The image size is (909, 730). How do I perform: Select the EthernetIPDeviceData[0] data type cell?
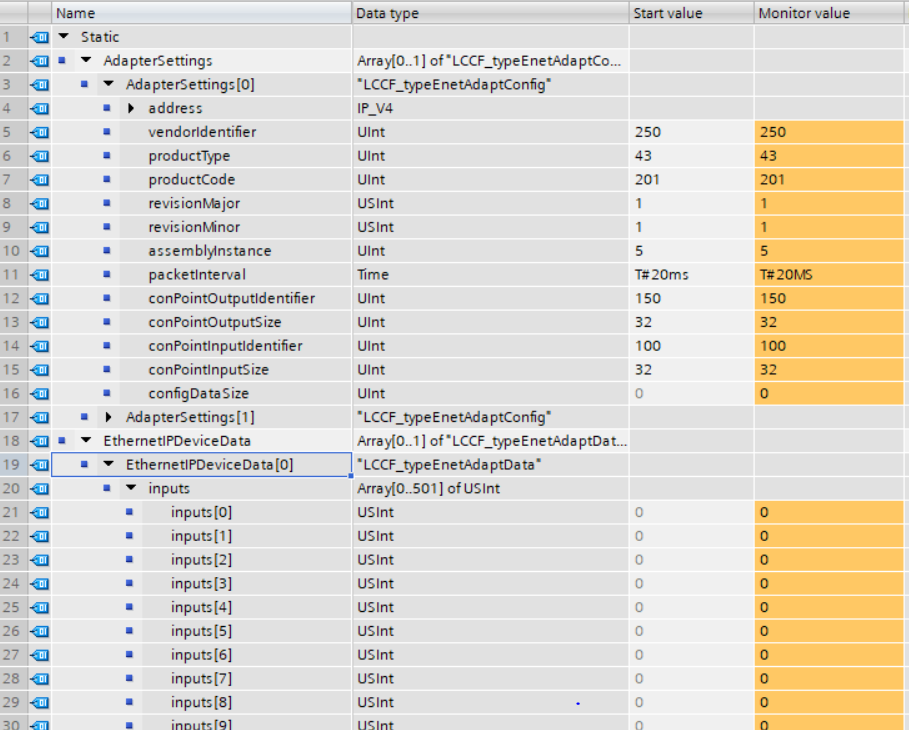[x=490, y=465]
